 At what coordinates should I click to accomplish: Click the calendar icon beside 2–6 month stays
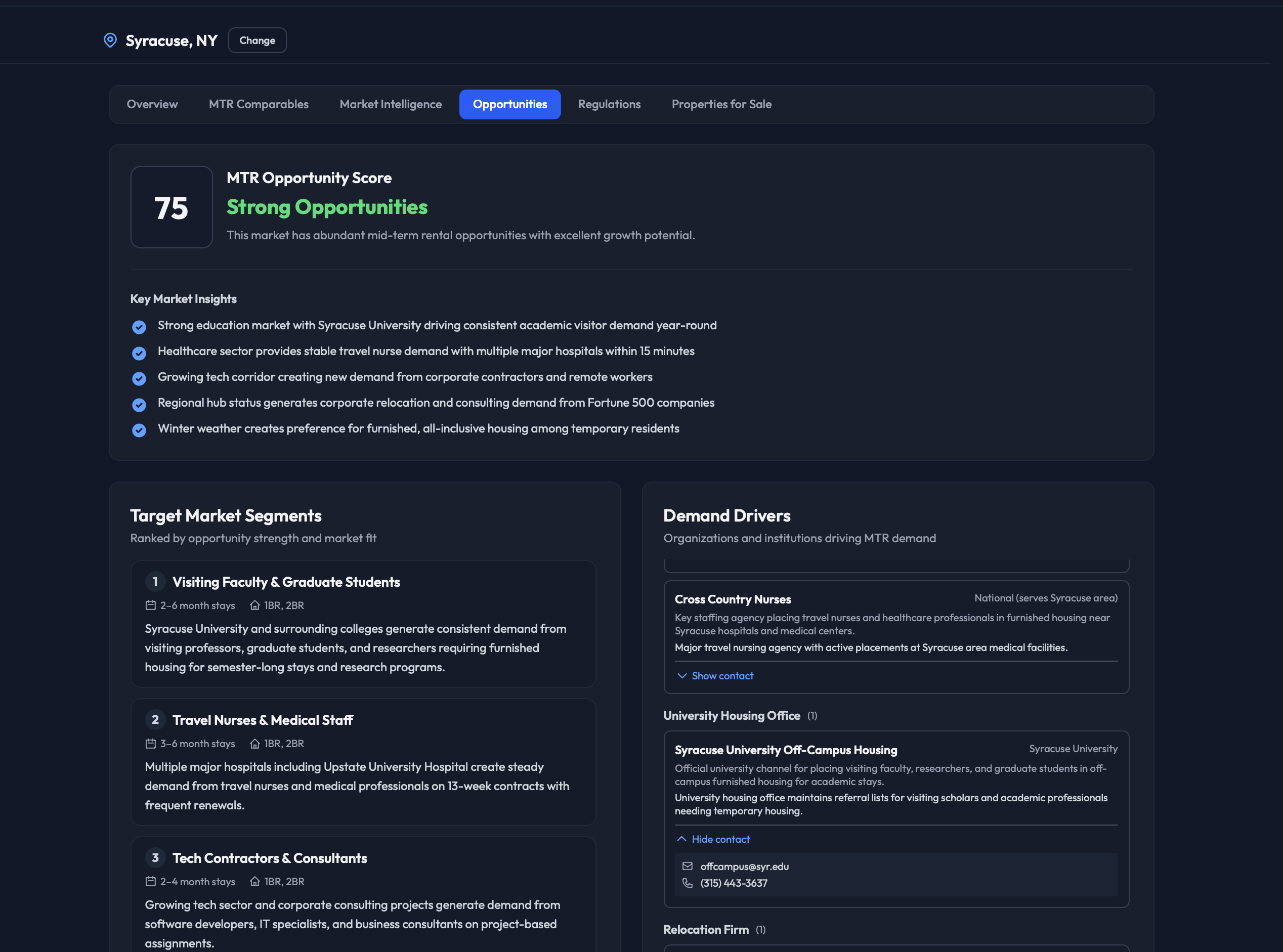tap(149, 605)
